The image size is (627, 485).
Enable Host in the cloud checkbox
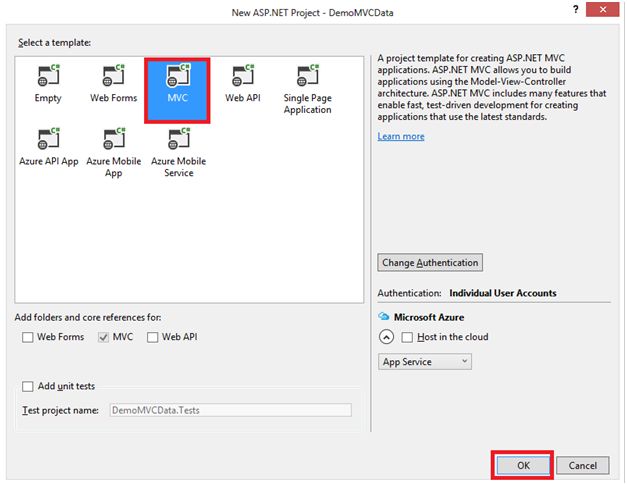(407, 337)
